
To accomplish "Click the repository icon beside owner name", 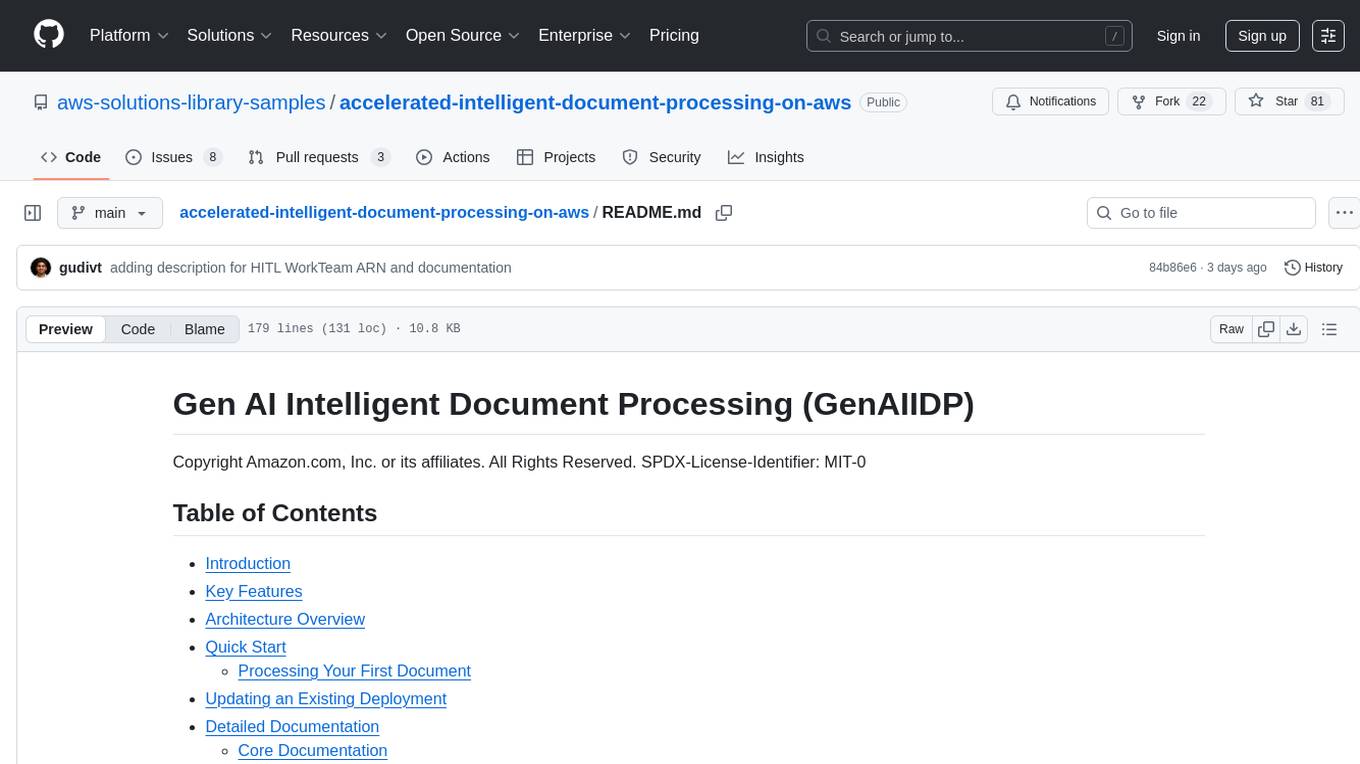I will (41, 102).
